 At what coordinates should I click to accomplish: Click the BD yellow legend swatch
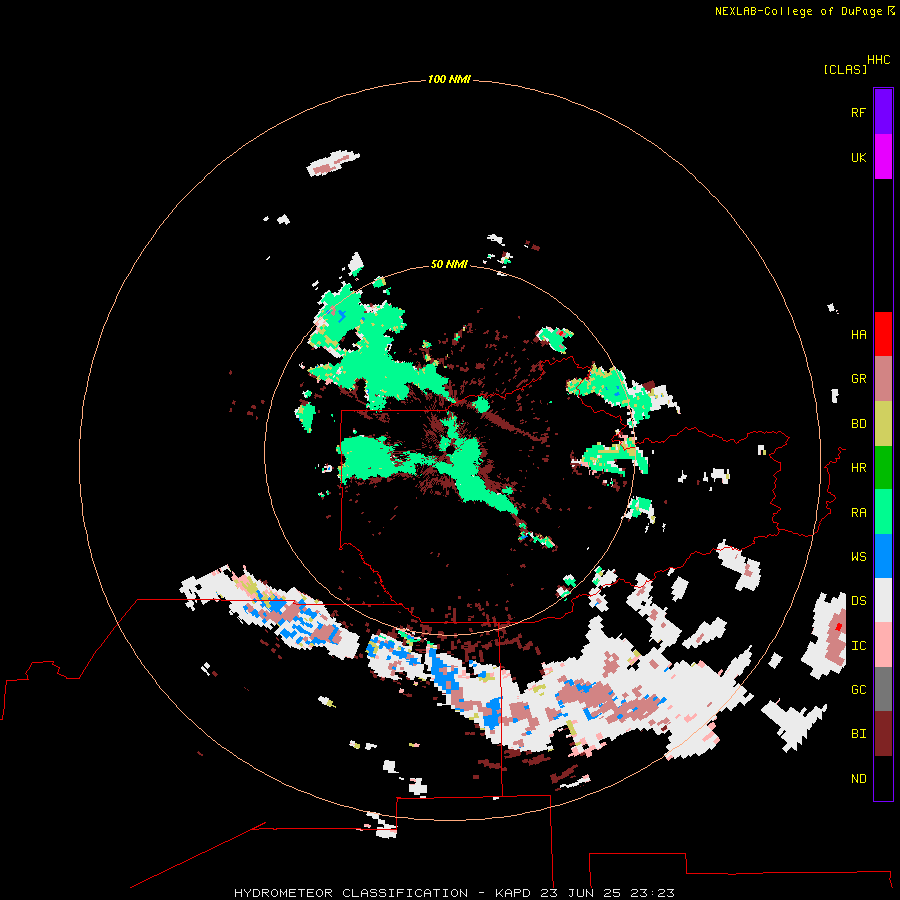(883, 424)
